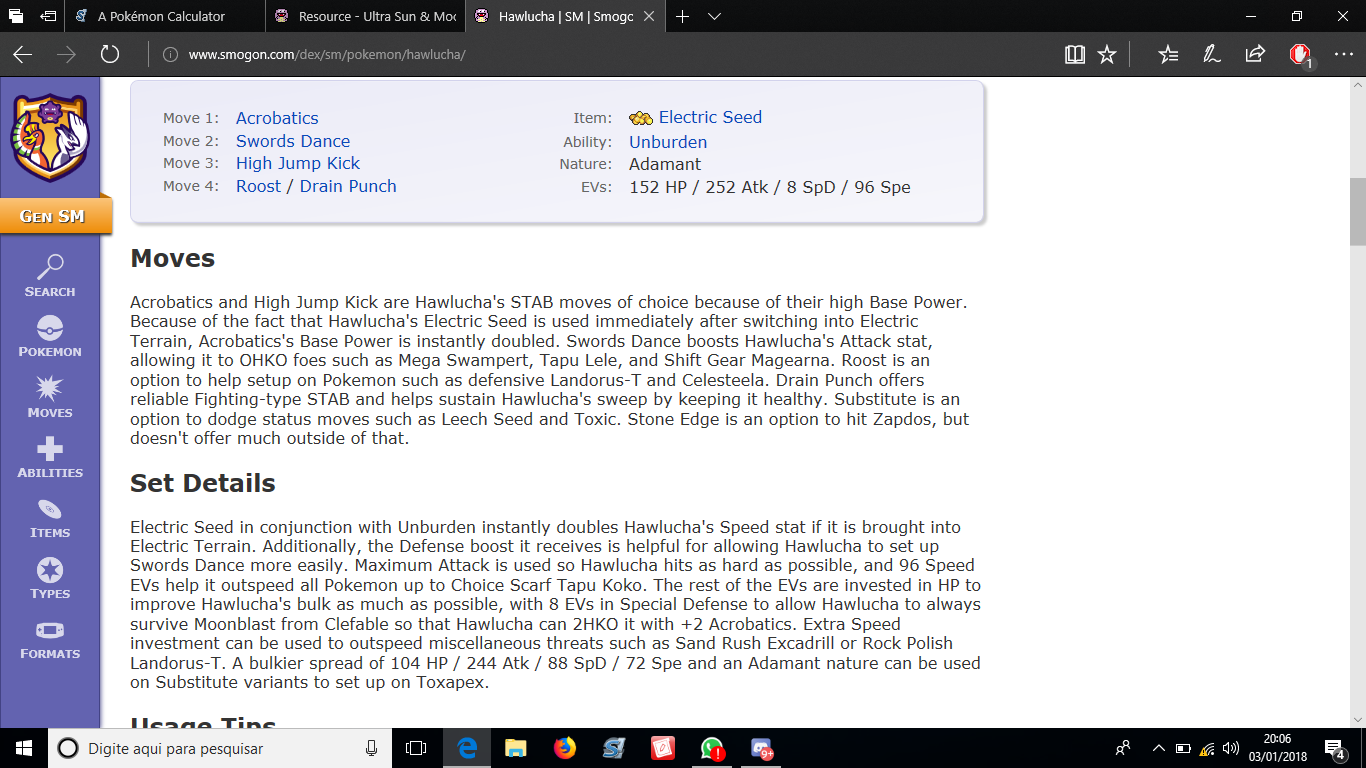This screenshot has height=768, width=1366.
Task: Share this page via Share icon
Action: (1255, 54)
